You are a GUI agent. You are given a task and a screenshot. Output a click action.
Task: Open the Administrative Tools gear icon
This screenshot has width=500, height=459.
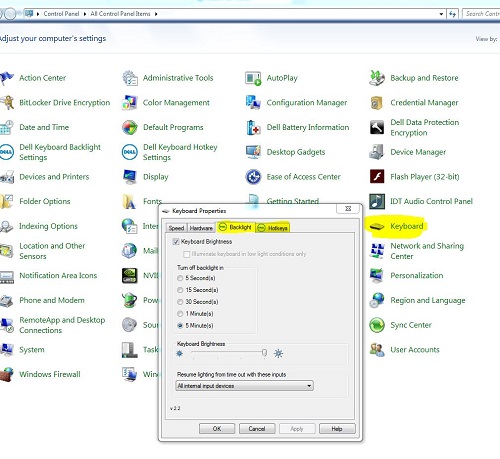(130, 78)
